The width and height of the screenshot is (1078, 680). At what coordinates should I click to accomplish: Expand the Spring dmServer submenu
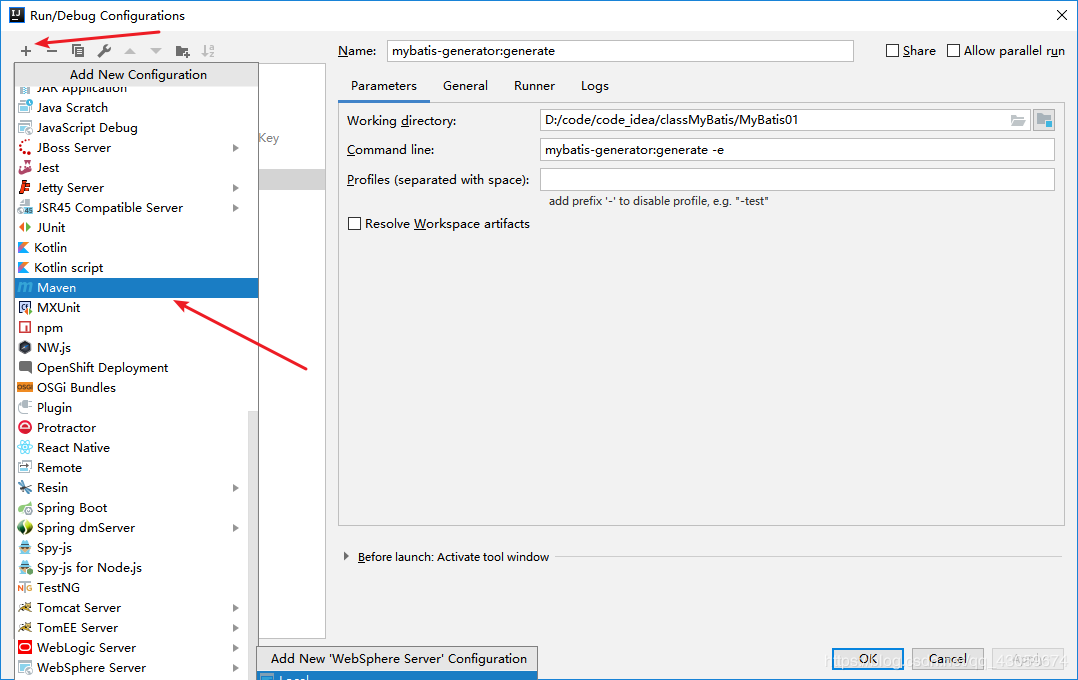[236, 527]
